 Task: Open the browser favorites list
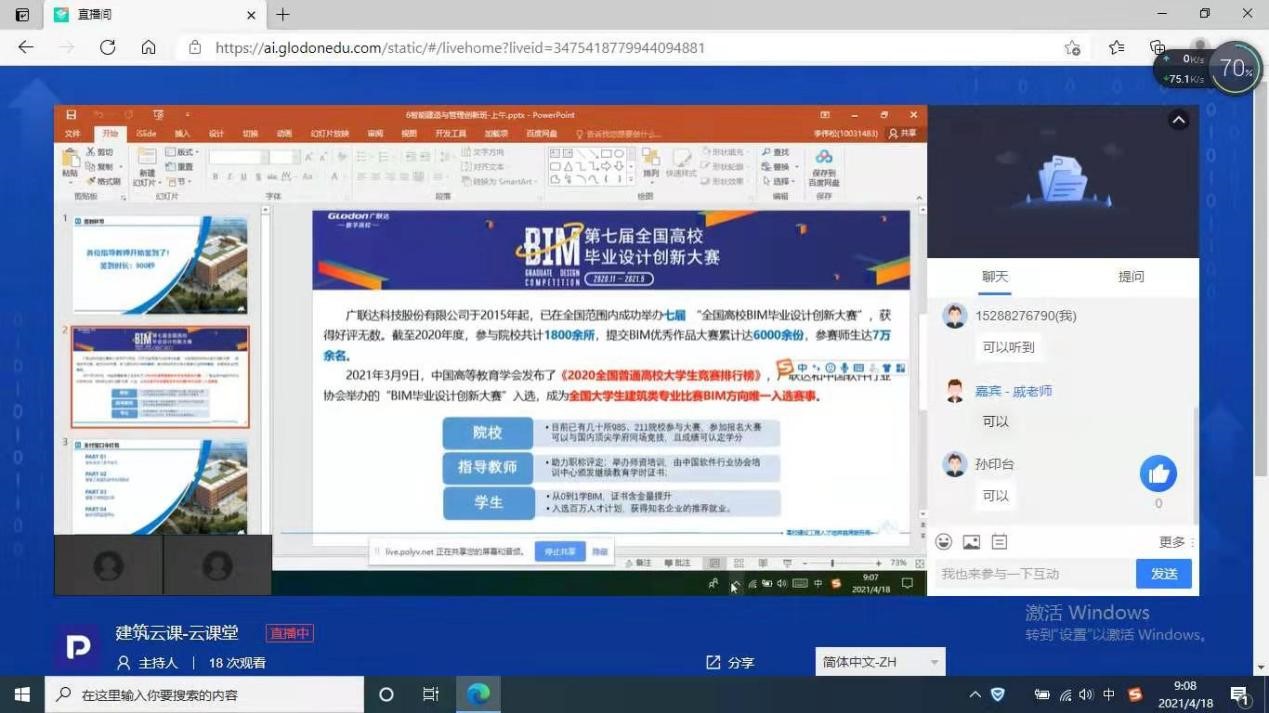[1116, 47]
